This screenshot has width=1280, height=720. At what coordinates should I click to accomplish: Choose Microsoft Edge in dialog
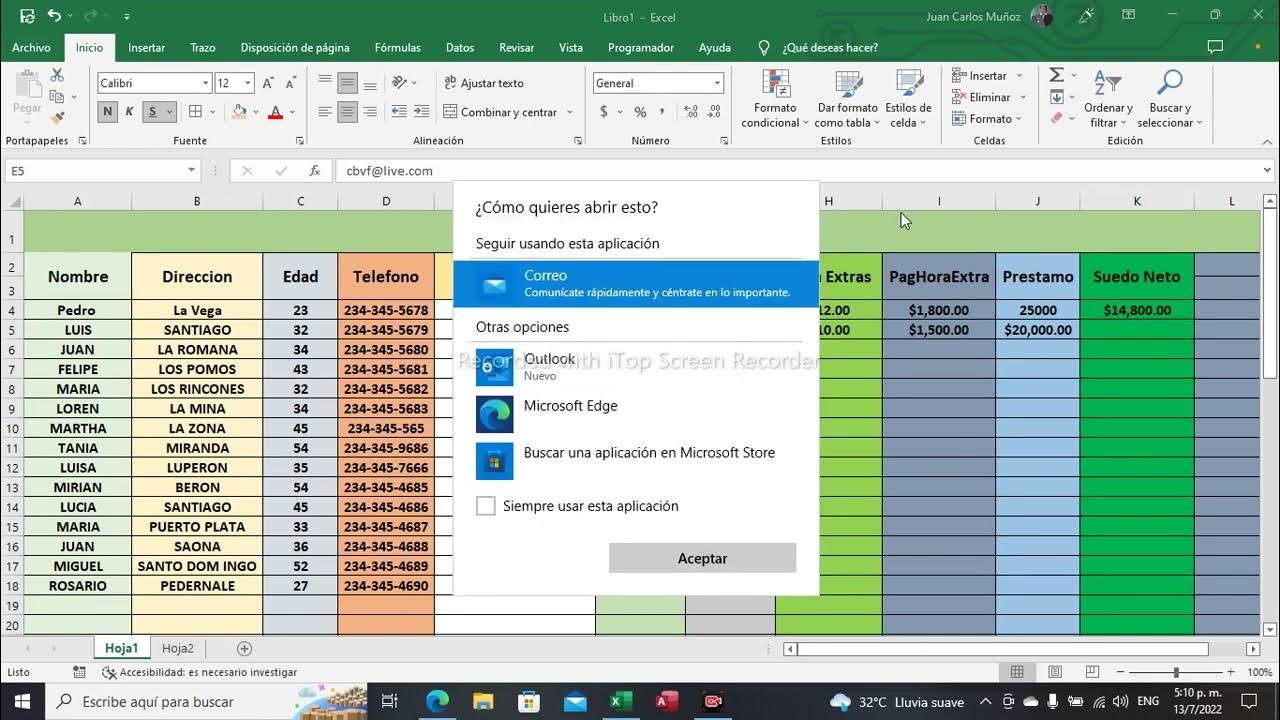(x=636, y=414)
